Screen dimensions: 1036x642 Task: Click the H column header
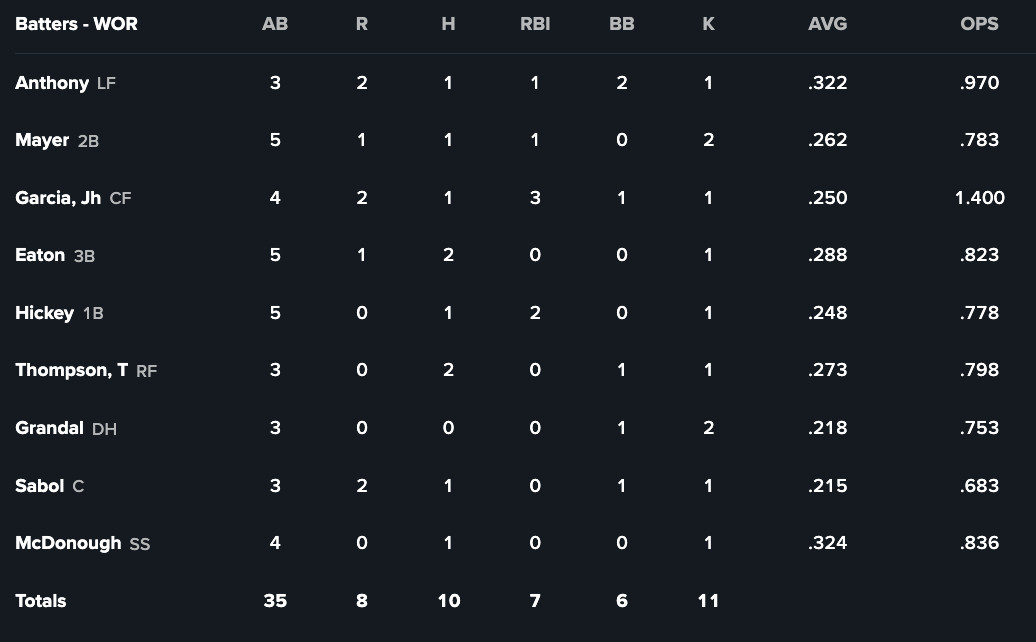click(x=448, y=24)
